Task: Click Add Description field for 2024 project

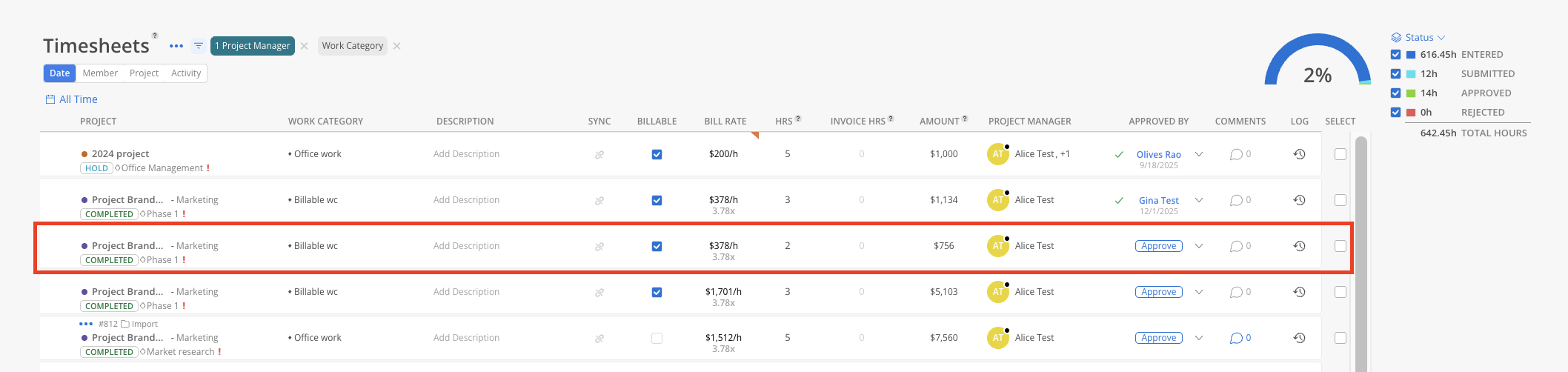Action: [466, 154]
